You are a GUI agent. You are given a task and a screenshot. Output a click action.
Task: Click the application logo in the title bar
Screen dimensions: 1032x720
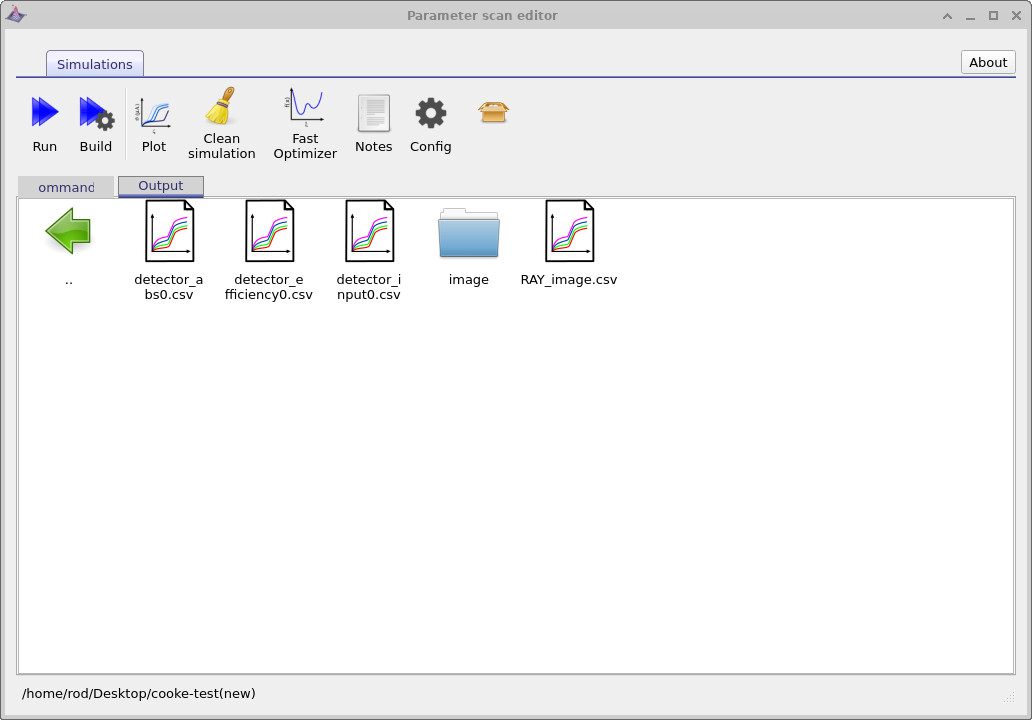pos(17,15)
